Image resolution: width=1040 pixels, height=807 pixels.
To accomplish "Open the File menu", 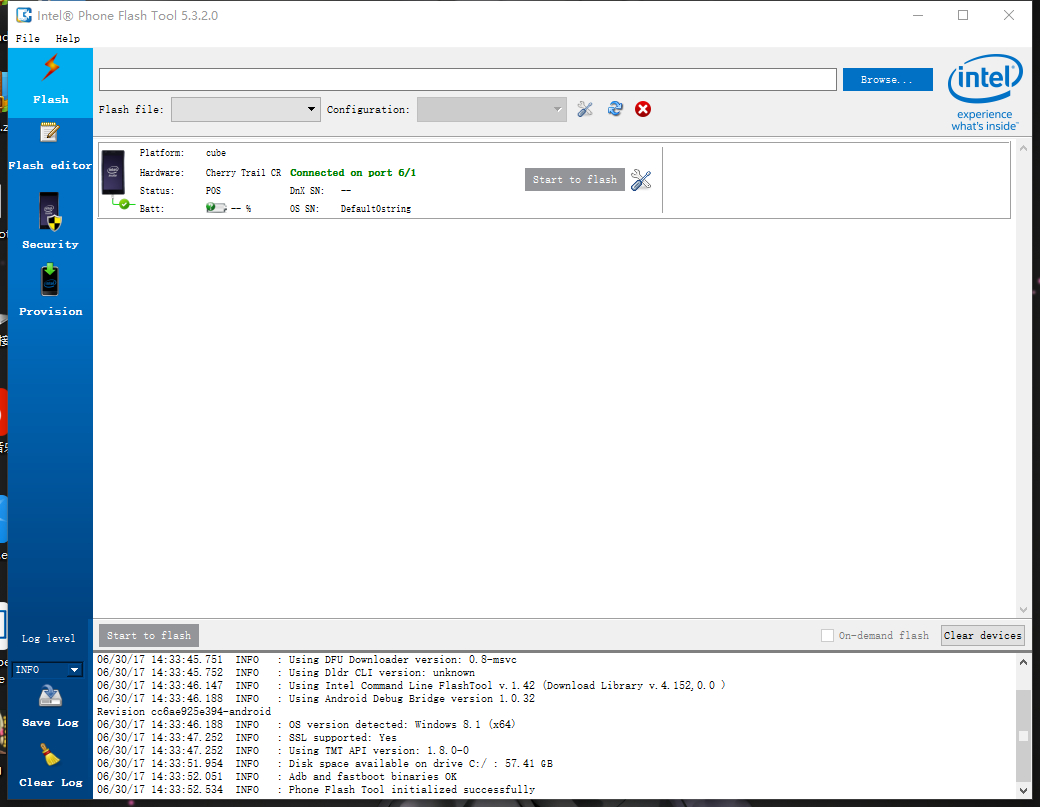I will (x=28, y=38).
